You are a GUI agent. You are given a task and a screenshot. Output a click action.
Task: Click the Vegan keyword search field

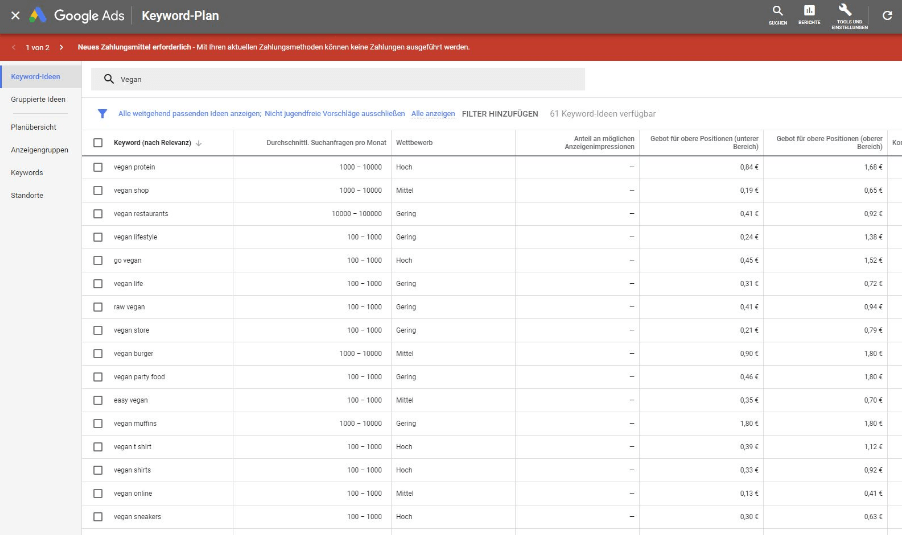338,79
